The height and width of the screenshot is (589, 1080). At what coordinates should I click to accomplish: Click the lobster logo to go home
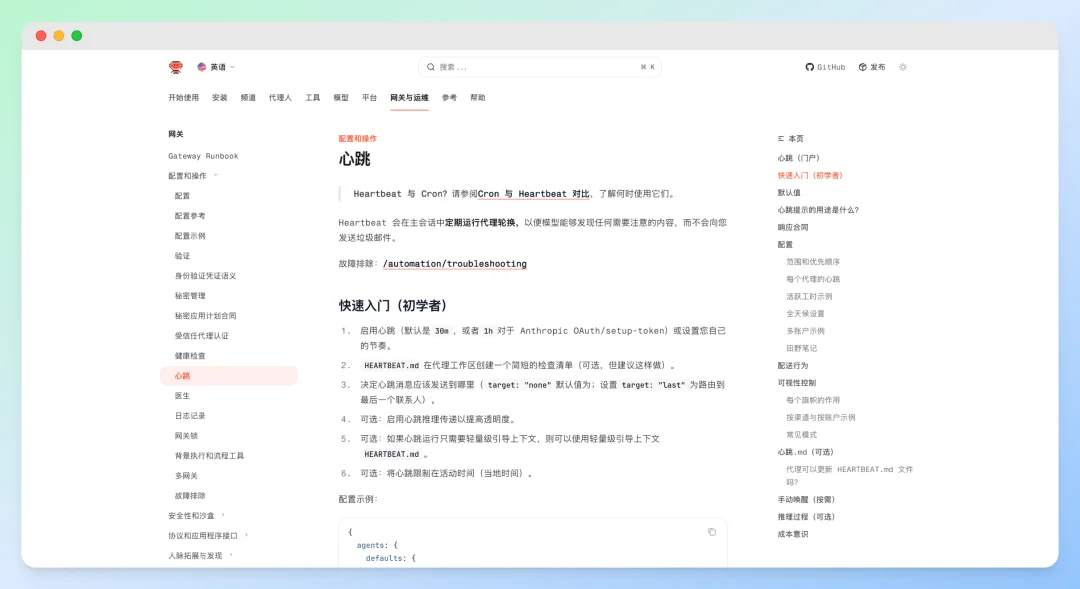coord(176,67)
